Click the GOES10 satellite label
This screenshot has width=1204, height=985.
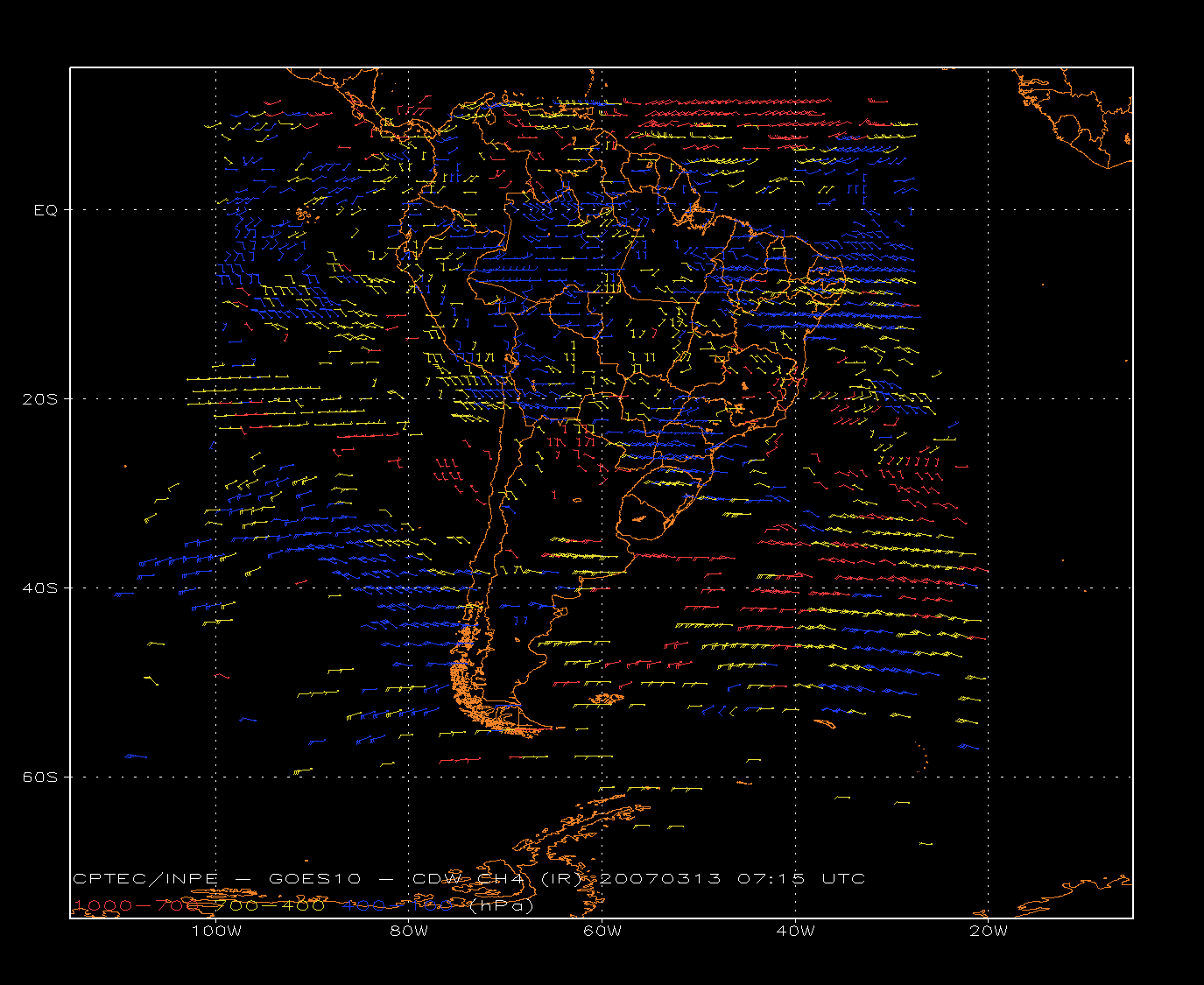coord(313,879)
